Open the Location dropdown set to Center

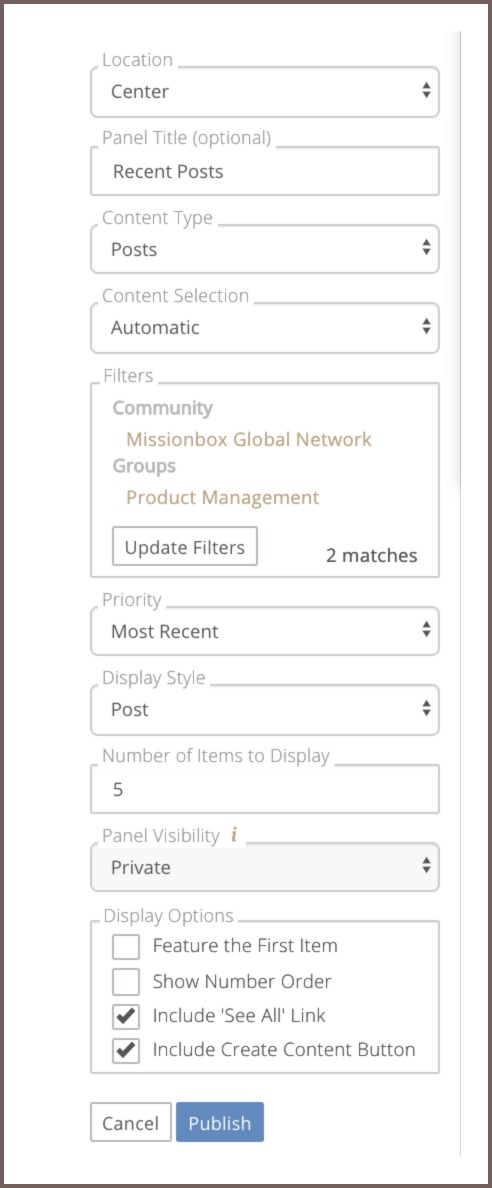265,92
